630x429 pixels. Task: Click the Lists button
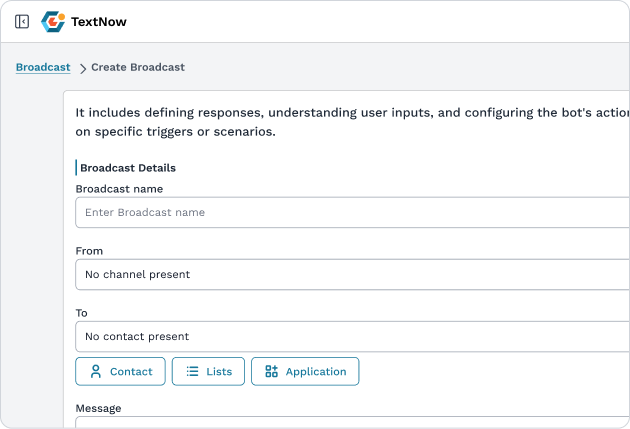208,372
